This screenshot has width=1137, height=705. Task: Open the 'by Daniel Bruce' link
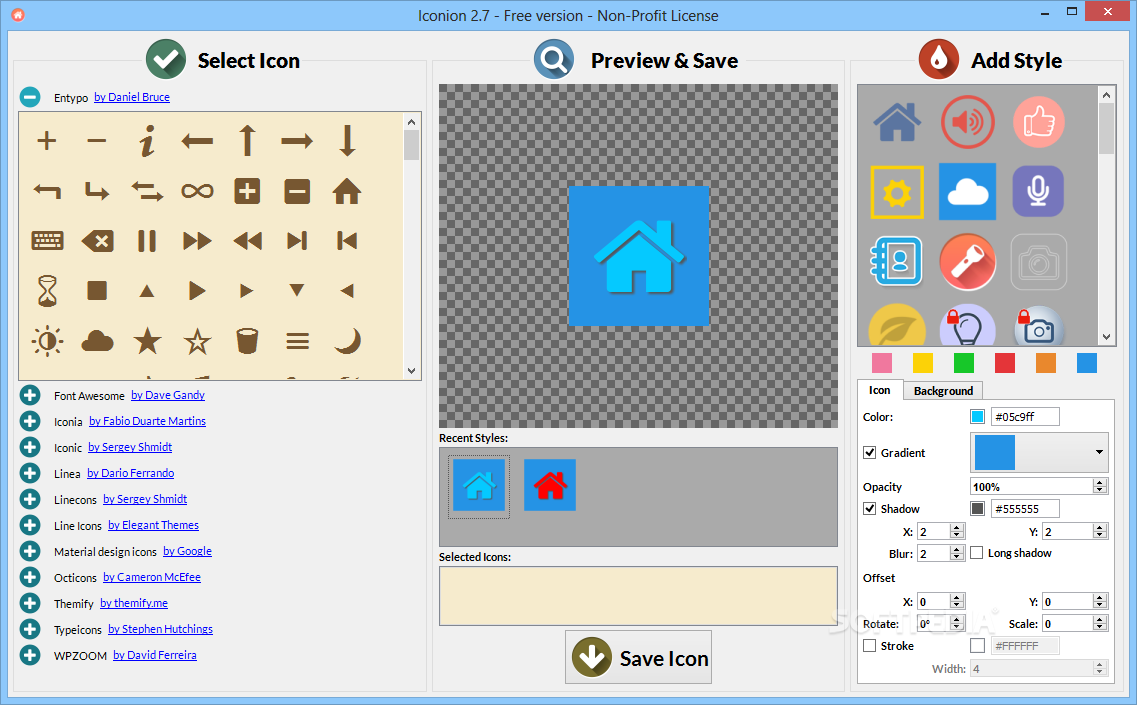132,97
